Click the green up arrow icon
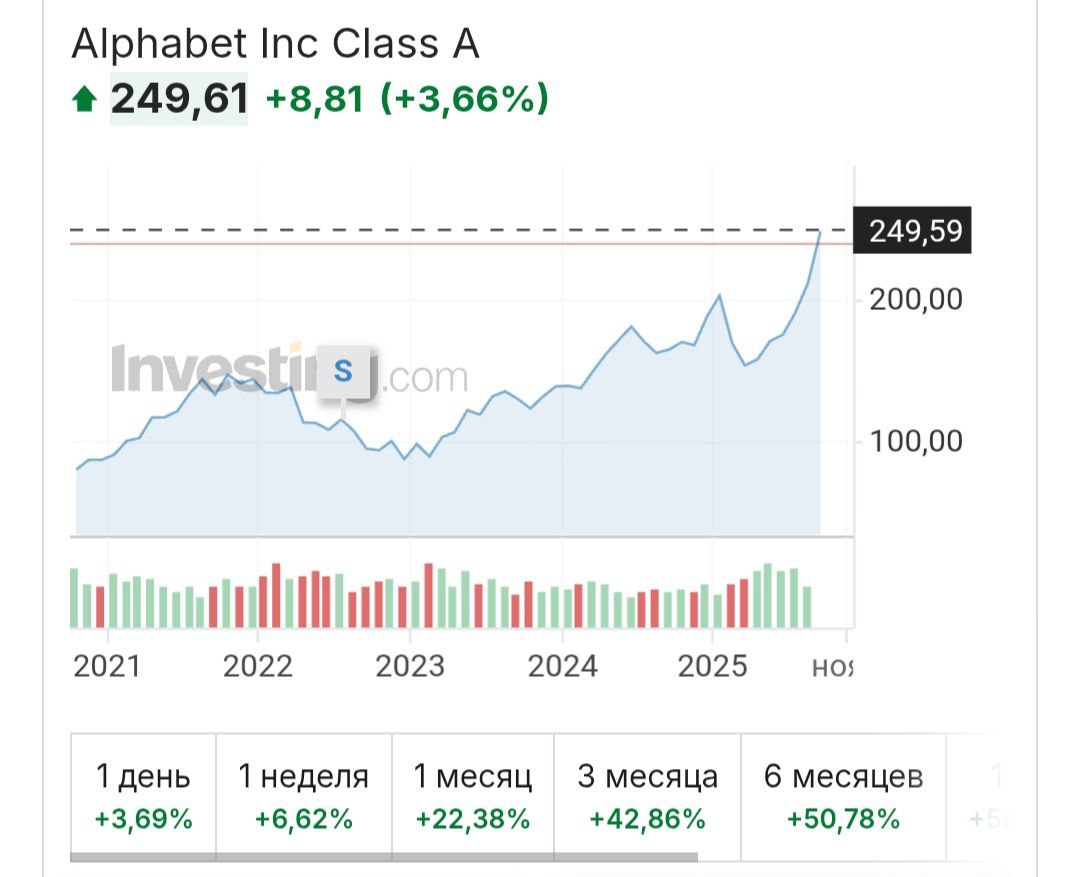 pos(84,99)
